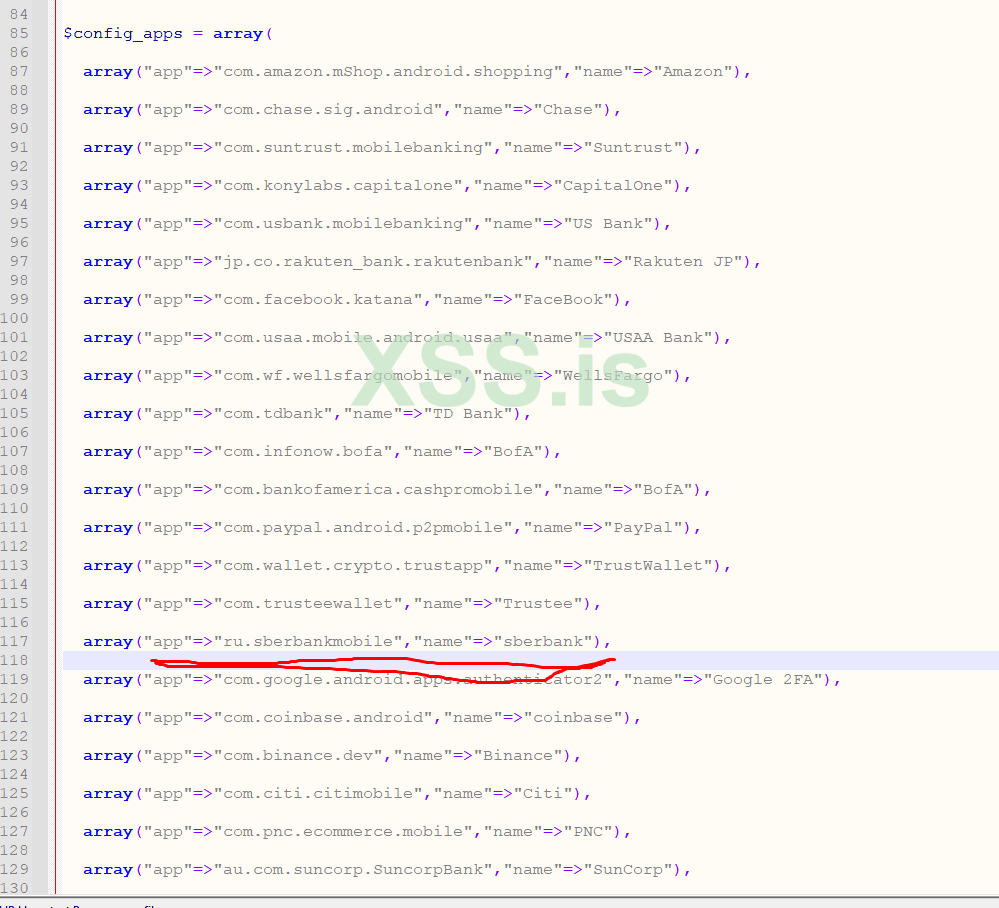This screenshot has height=908, width=999.
Task: Click the com.trusteewallet string
Action: tap(308, 603)
